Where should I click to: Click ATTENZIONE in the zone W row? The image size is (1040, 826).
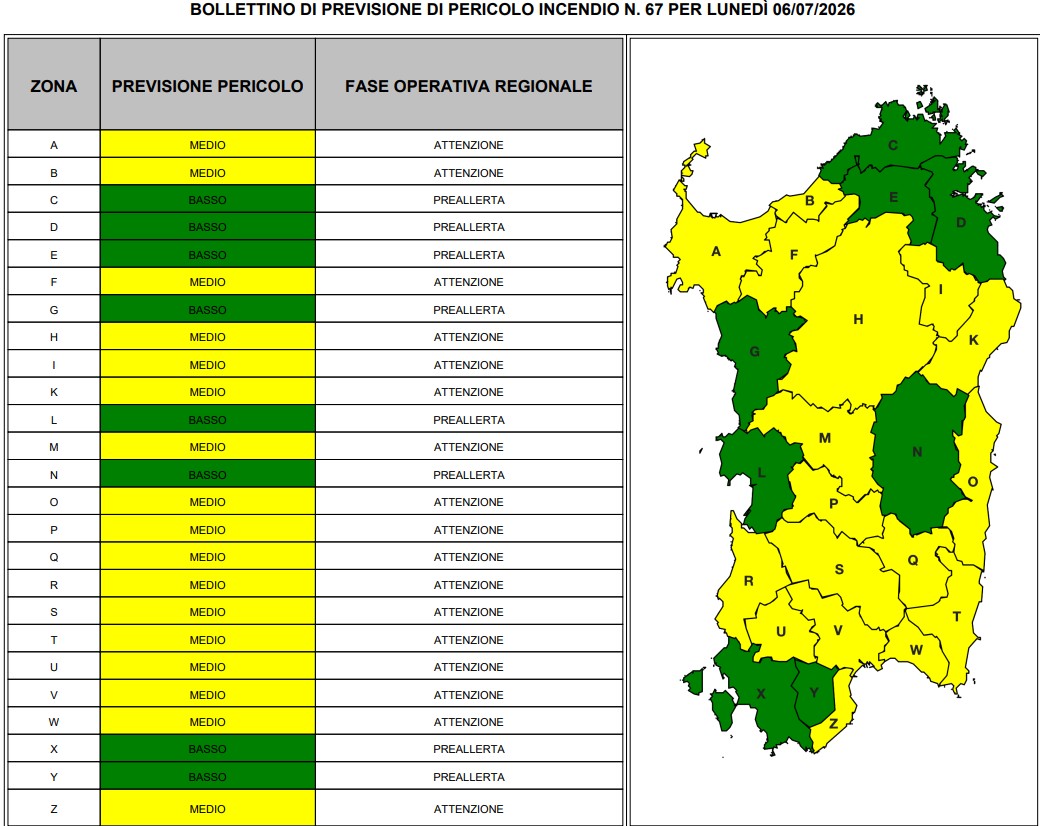pyautogui.click(x=469, y=723)
